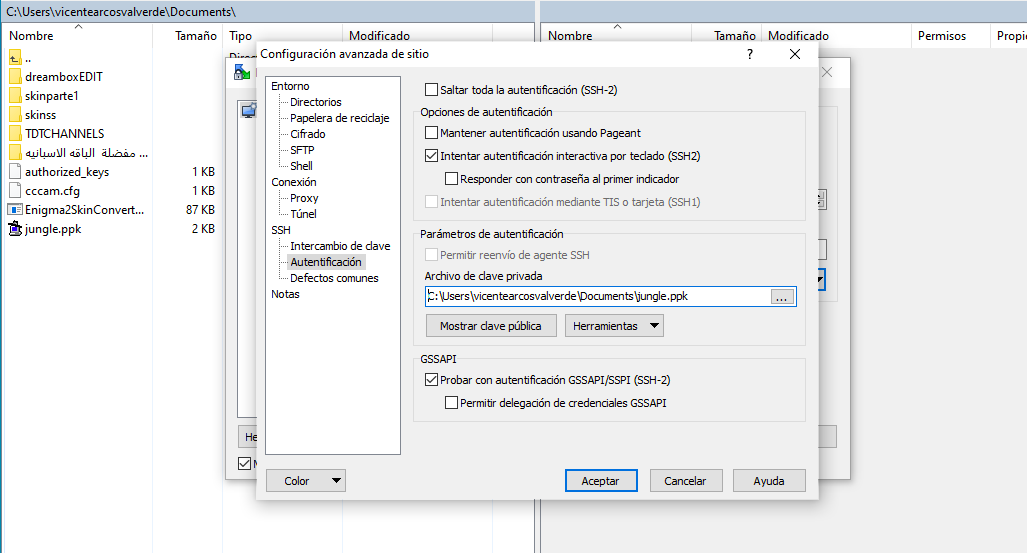Click Mostrar clave pública button
The image size is (1027, 553).
pos(490,326)
